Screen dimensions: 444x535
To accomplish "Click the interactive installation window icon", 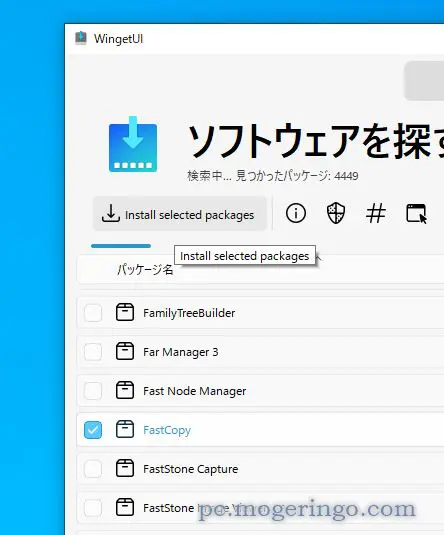I will pyautogui.click(x=416, y=214).
